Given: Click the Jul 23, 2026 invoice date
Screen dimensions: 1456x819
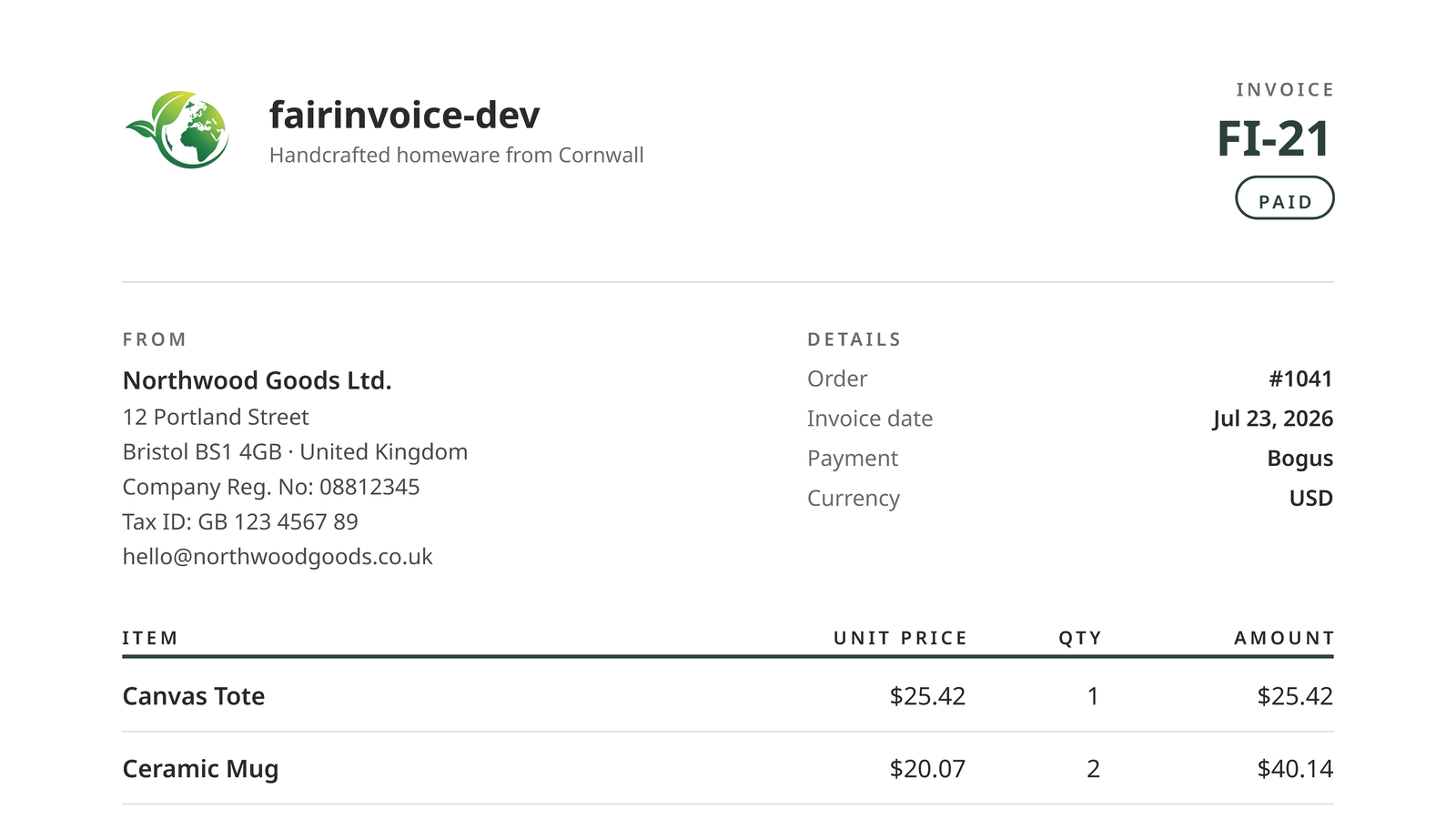Looking at the screenshot, I should tap(1272, 419).
